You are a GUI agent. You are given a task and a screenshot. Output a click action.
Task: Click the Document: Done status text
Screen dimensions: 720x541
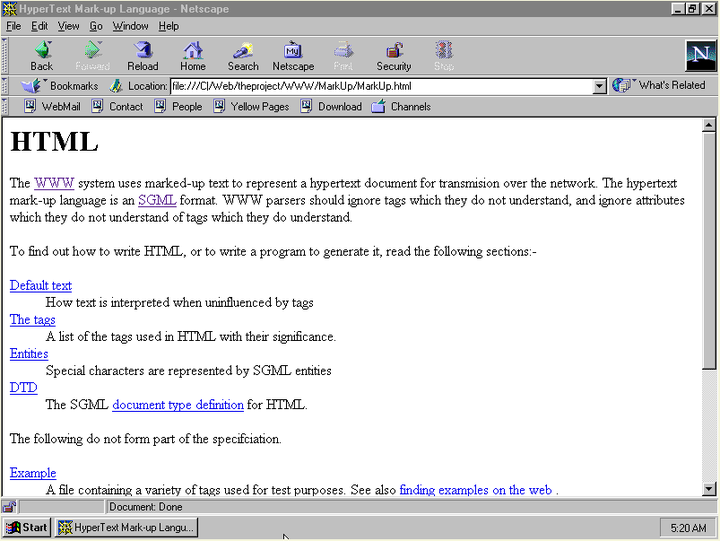[146, 507]
